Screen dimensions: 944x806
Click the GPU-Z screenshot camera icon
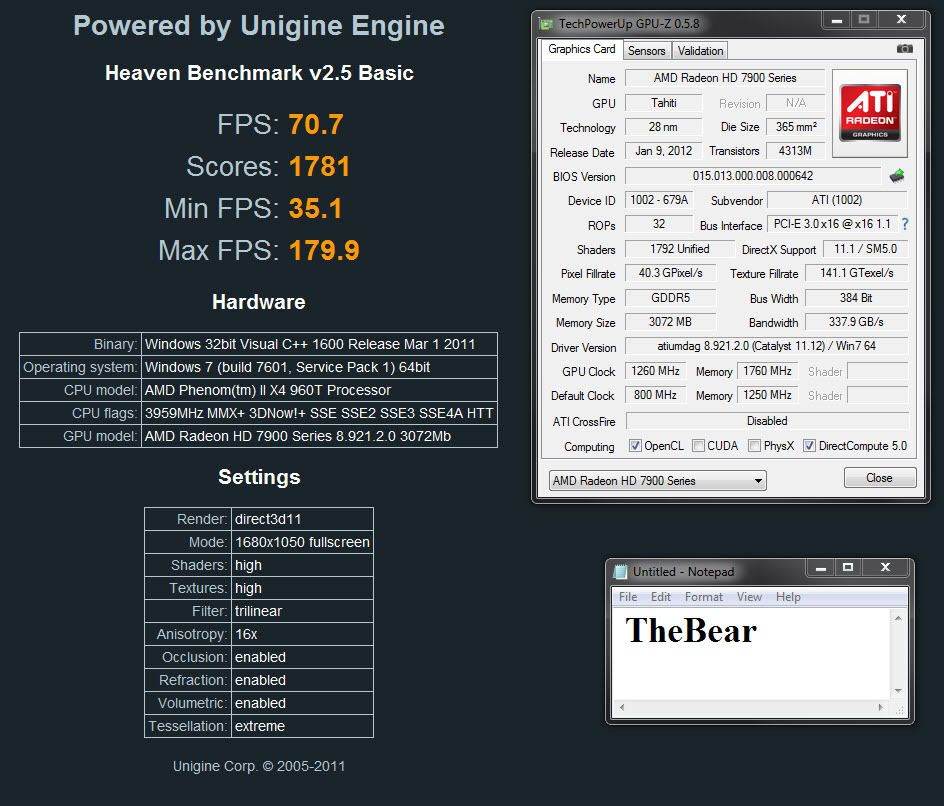click(904, 49)
